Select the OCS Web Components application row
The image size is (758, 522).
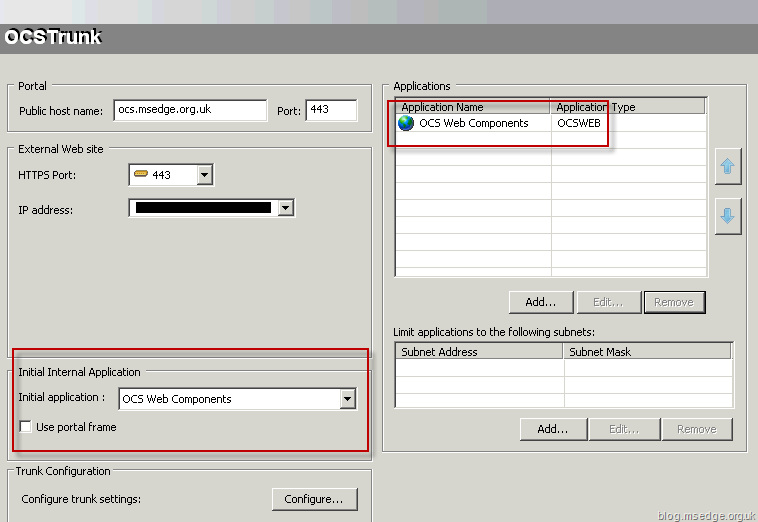tap(551, 123)
